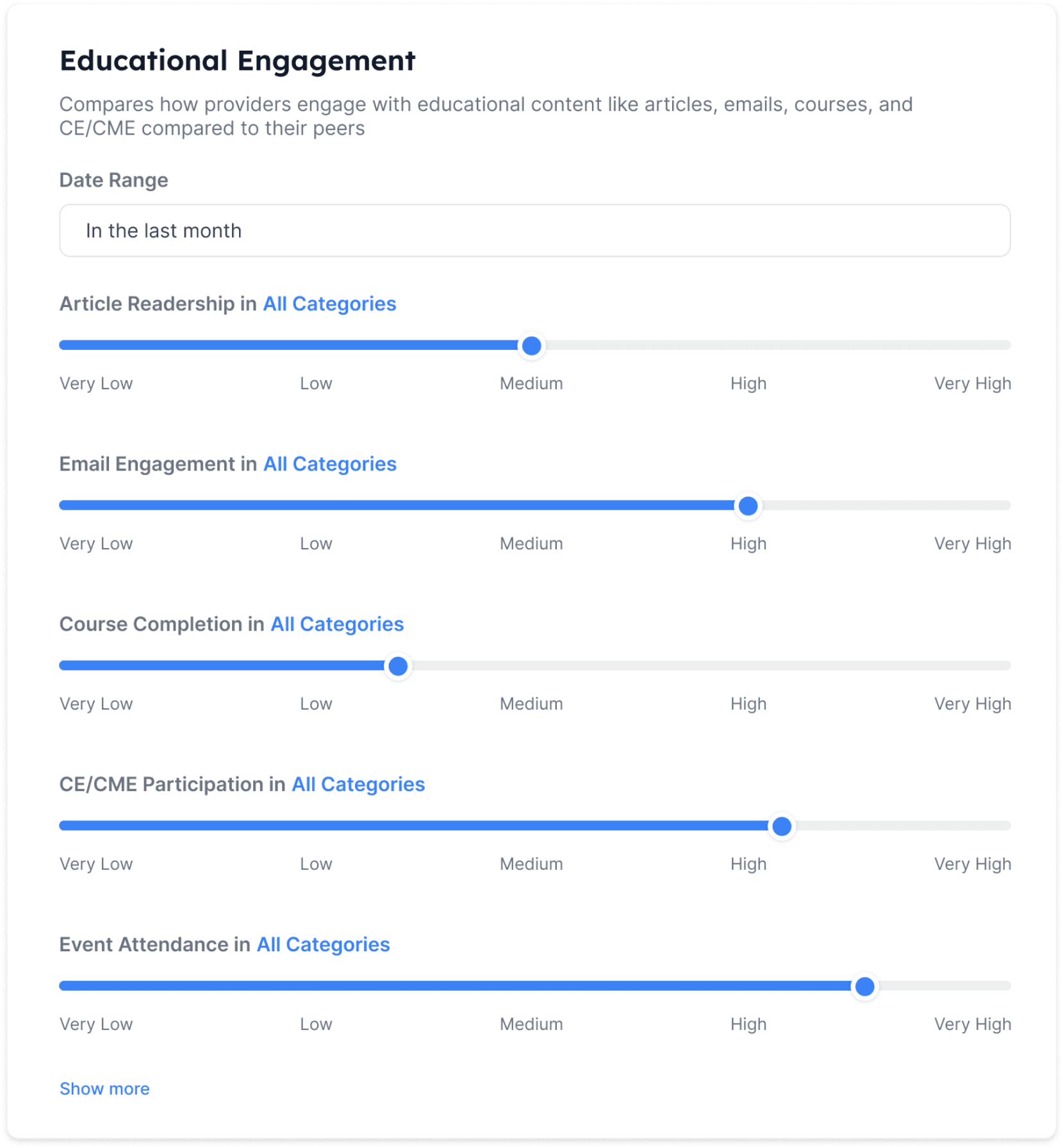Screen dimensions: 1063x1148
Task: Click the Event Attendance slider handle
Action: 864,987
